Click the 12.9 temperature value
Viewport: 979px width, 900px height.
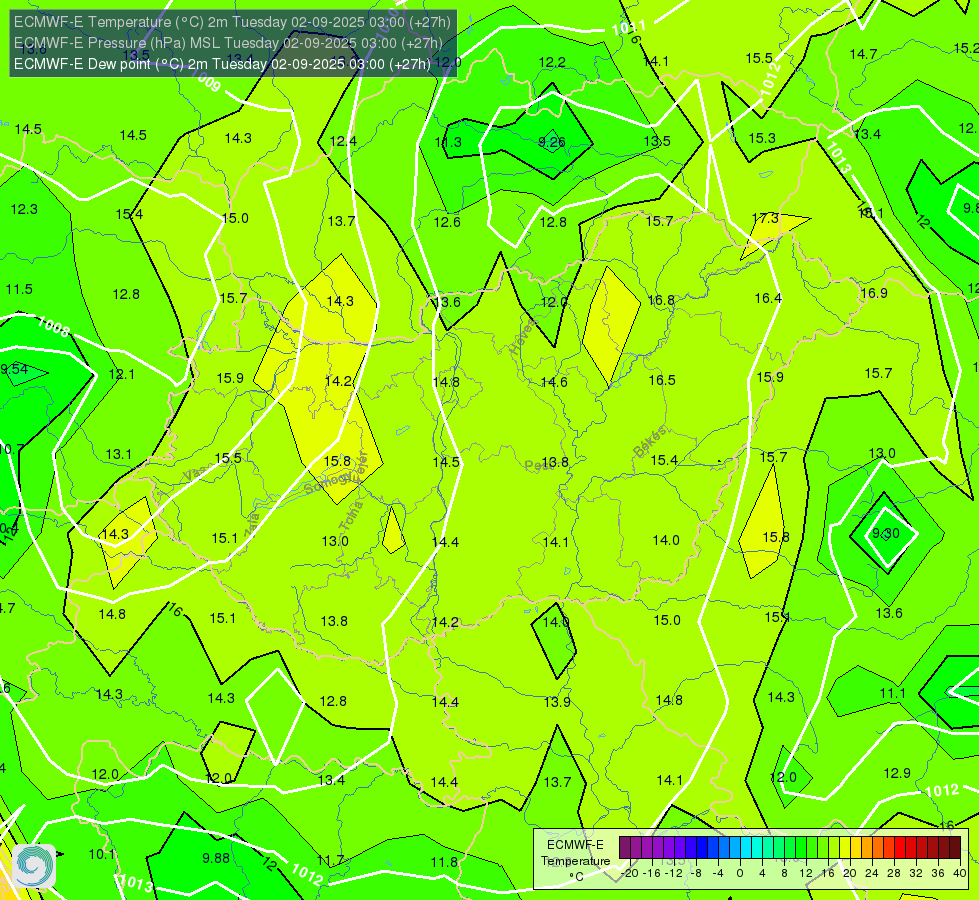[897, 773]
